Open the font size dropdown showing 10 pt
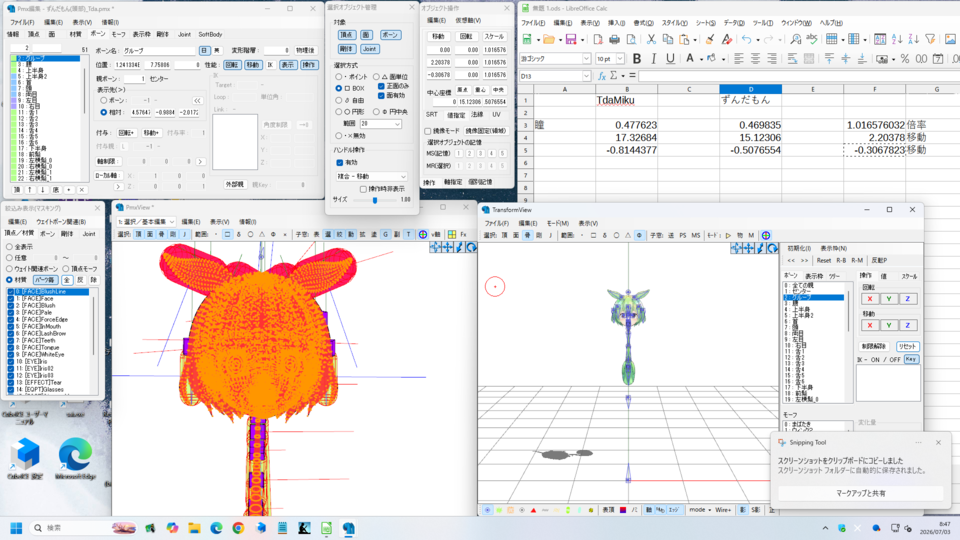The width and height of the screenshot is (960, 540). click(620, 59)
